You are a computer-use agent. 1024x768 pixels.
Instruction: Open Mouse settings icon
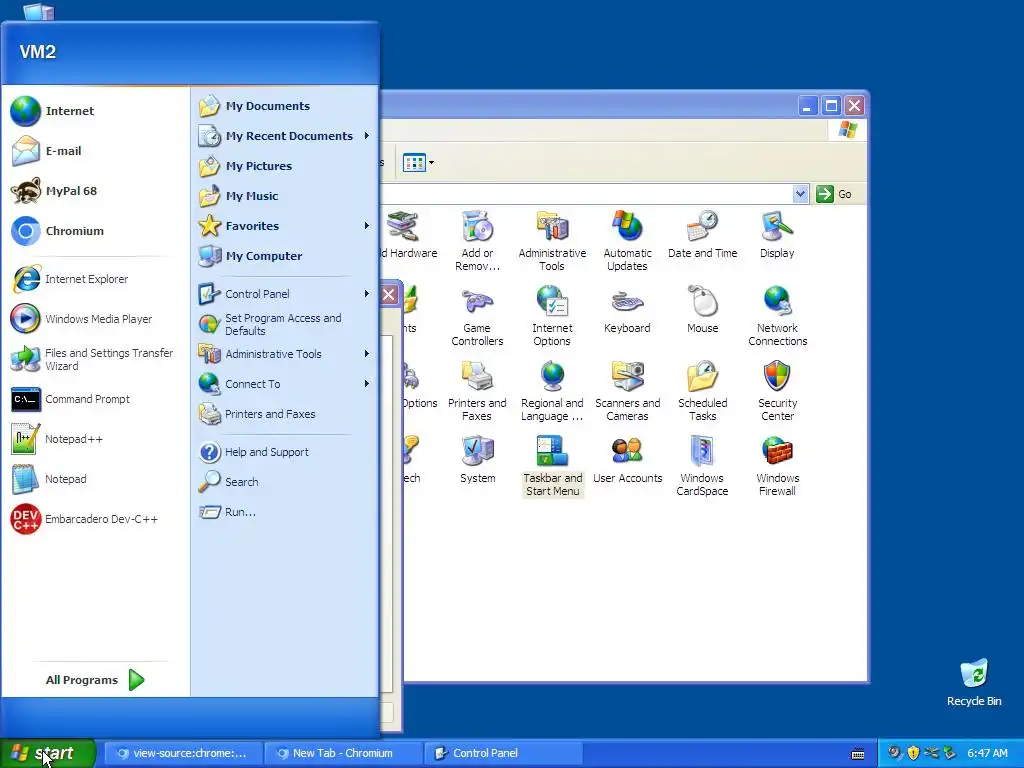point(703,310)
